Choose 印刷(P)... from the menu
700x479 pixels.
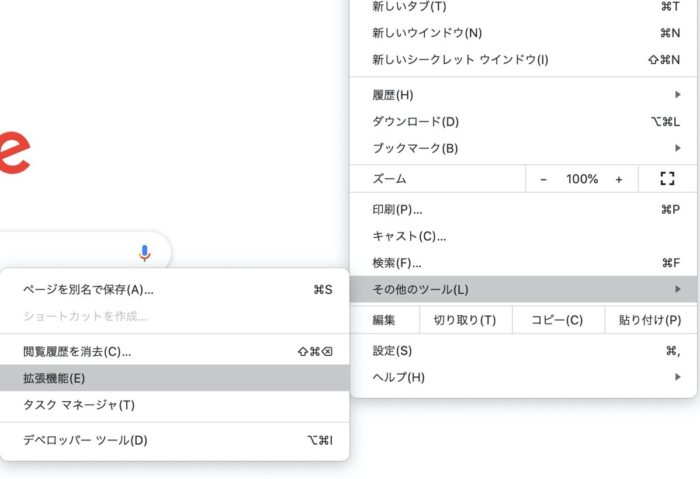tap(397, 210)
